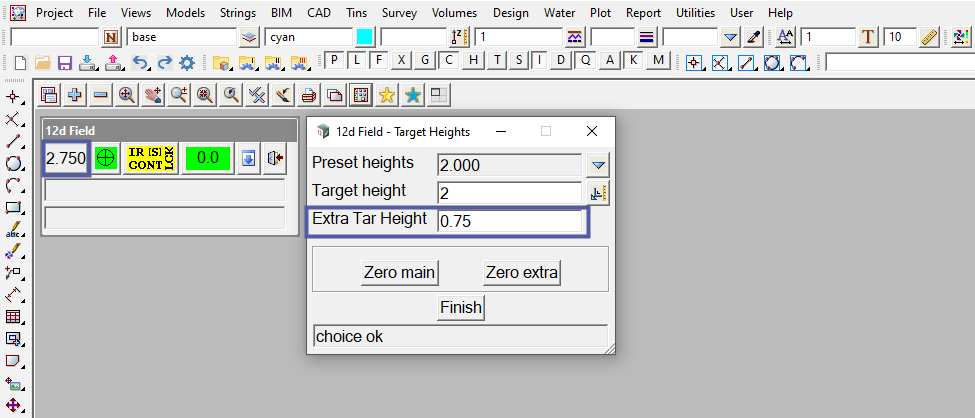Image resolution: width=975 pixels, height=418 pixels.
Task: Click the yellow IR CONT status icon
Action: coord(151,158)
